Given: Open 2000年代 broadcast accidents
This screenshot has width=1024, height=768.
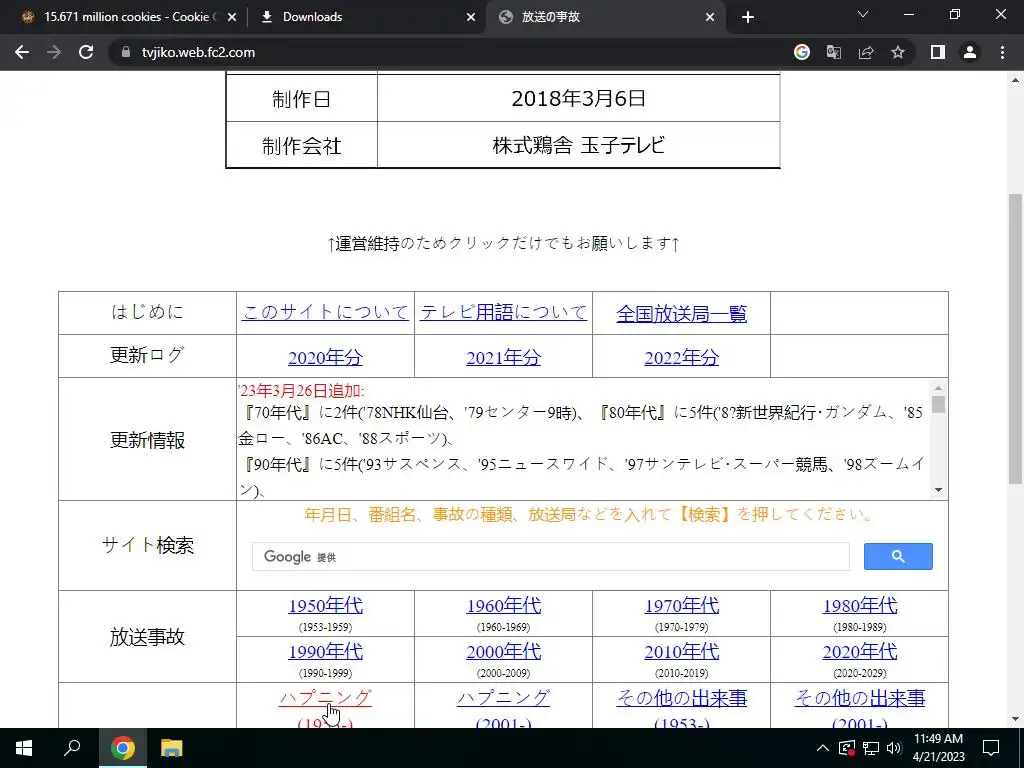Looking at the screenshot, I should 504,651.
